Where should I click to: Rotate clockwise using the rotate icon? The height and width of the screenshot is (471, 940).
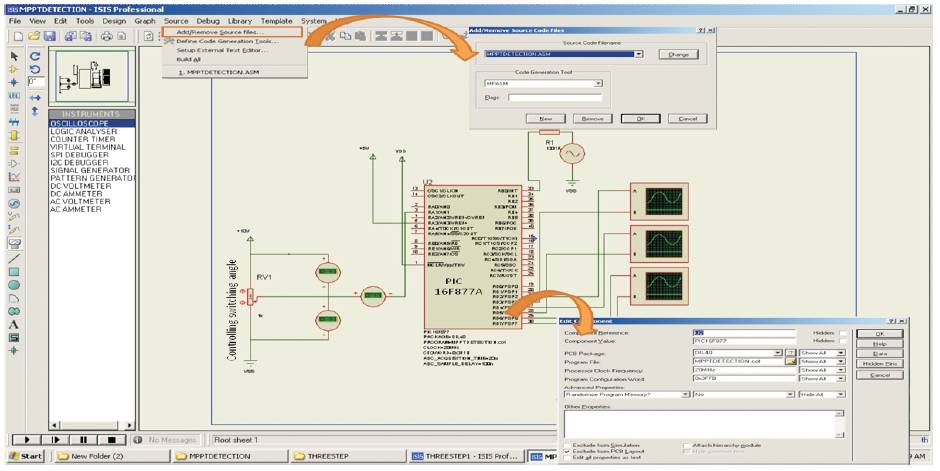tap(35, 56)
